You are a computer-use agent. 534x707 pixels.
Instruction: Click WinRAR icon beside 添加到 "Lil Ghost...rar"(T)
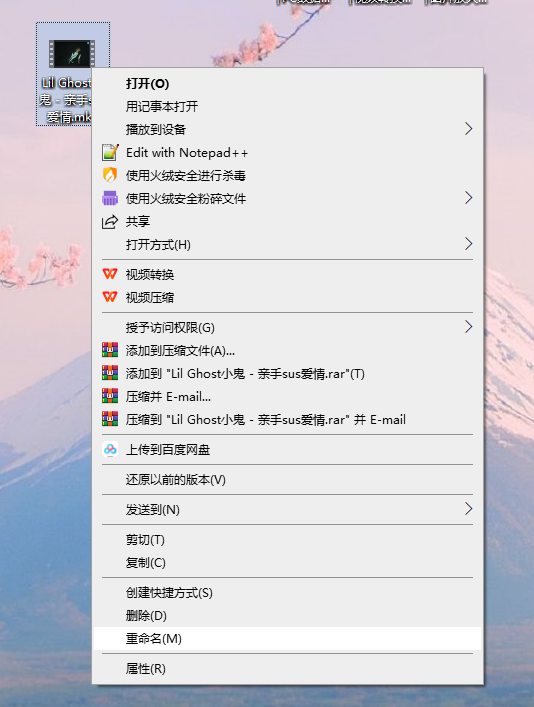point(110,373)
